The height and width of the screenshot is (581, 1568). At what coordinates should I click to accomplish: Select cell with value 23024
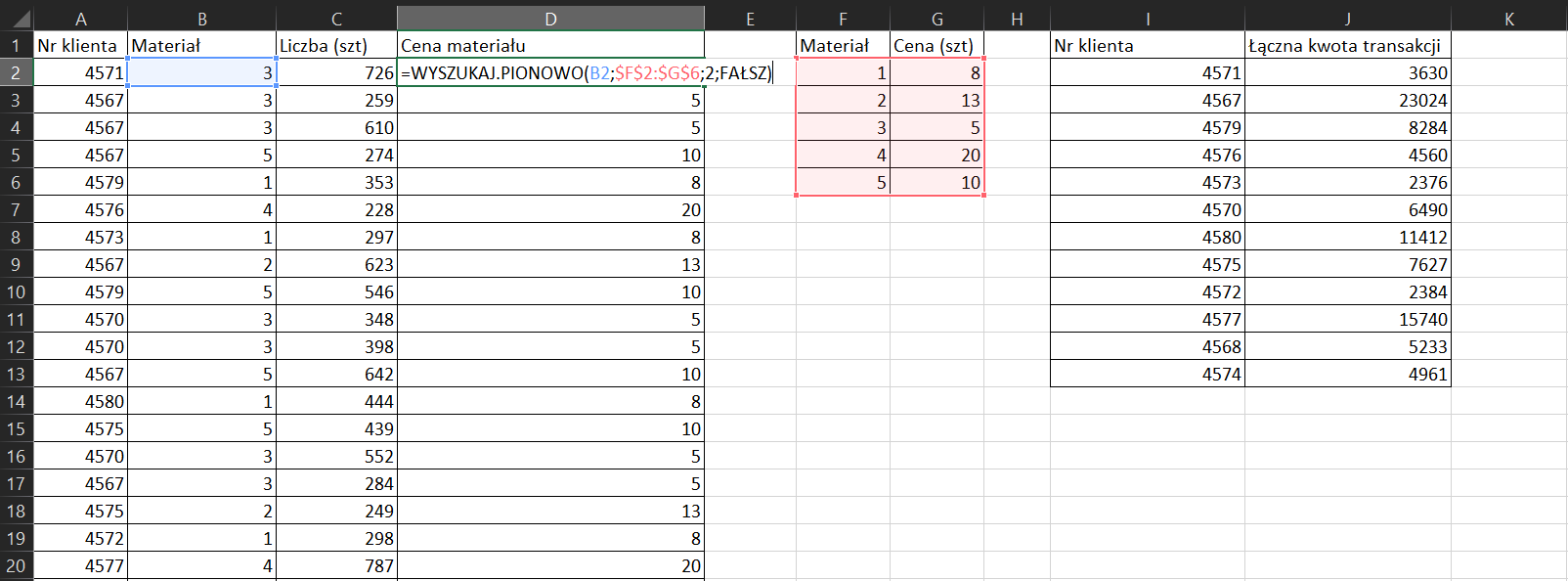(x=1348, y=100)
